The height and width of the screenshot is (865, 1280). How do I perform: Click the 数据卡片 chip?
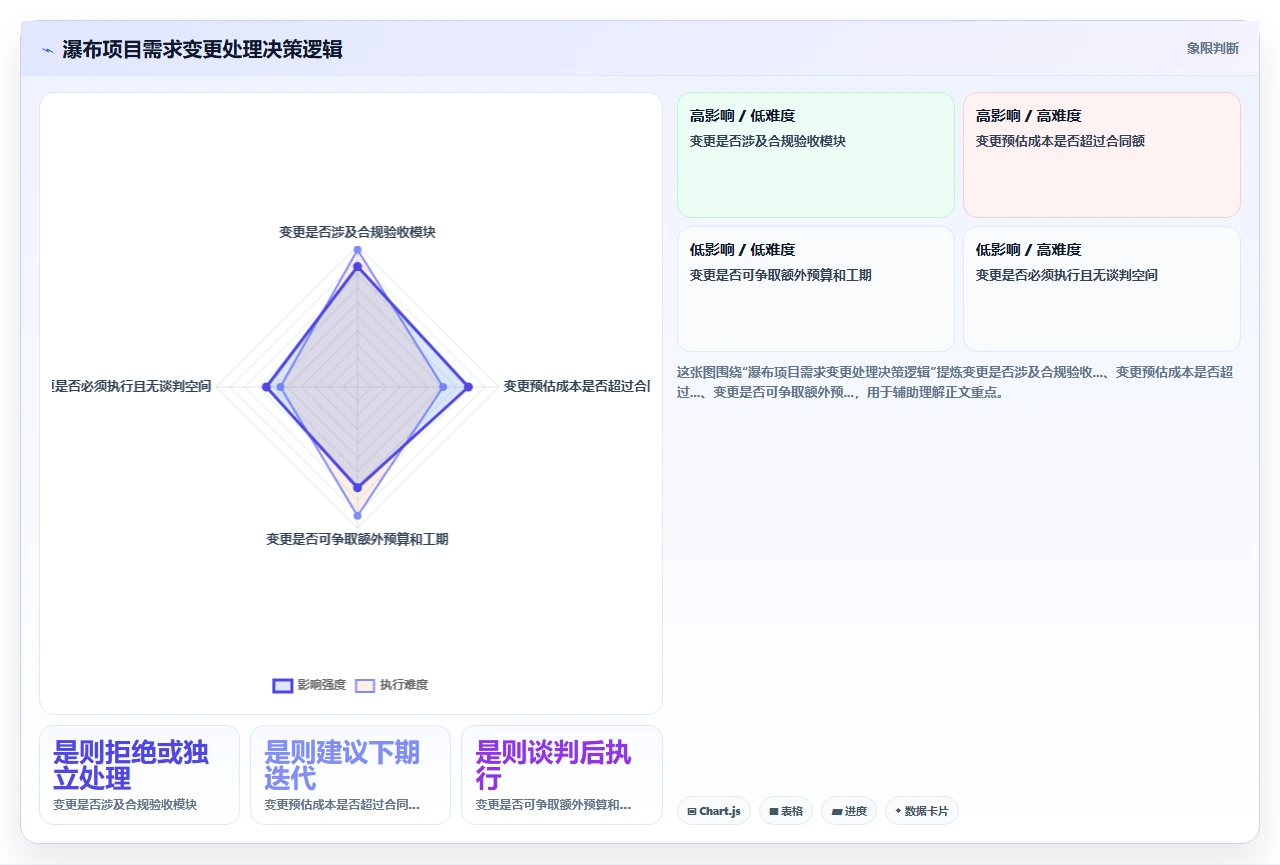(x=922, y=811)
